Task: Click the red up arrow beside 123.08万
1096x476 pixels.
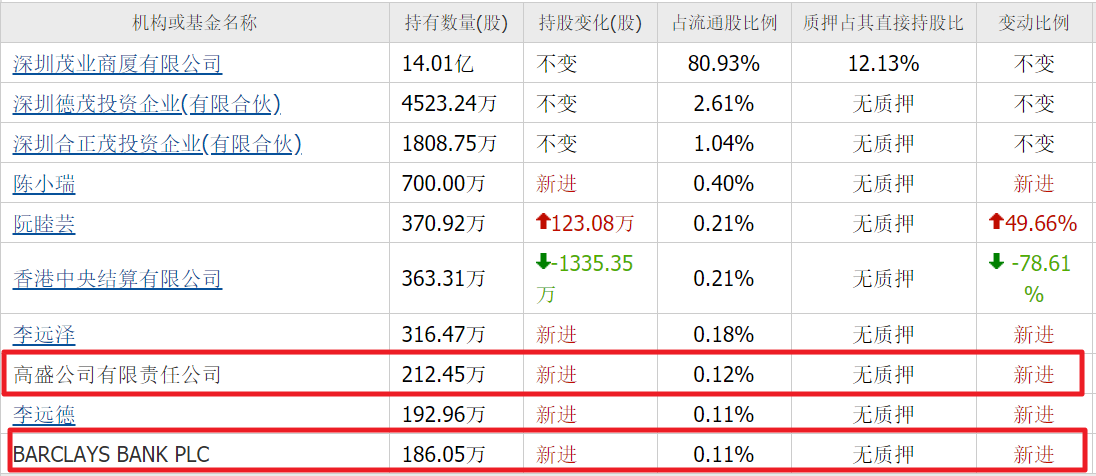Action: (x=543, y=223)
